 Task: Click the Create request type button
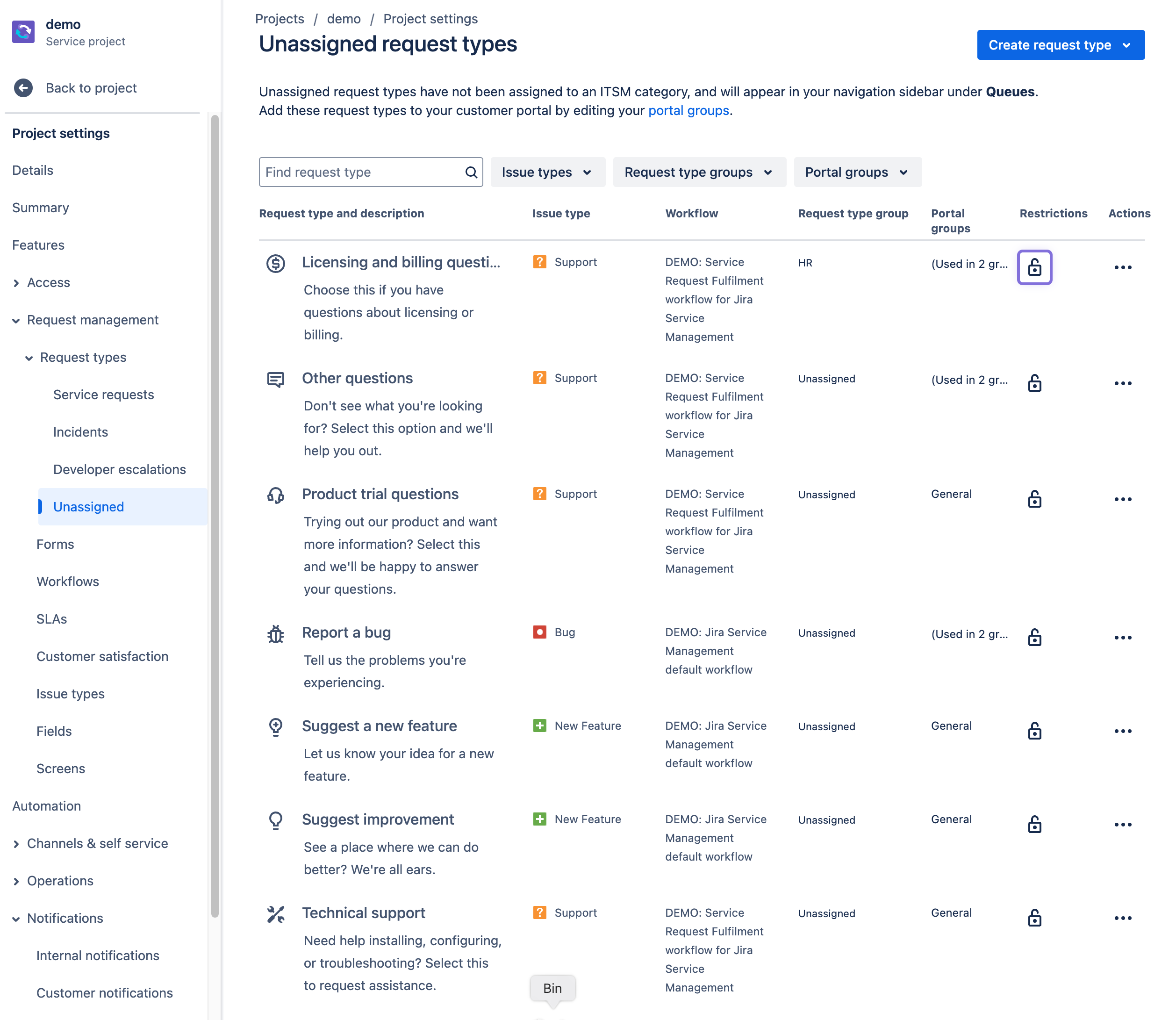(1061, 45)
